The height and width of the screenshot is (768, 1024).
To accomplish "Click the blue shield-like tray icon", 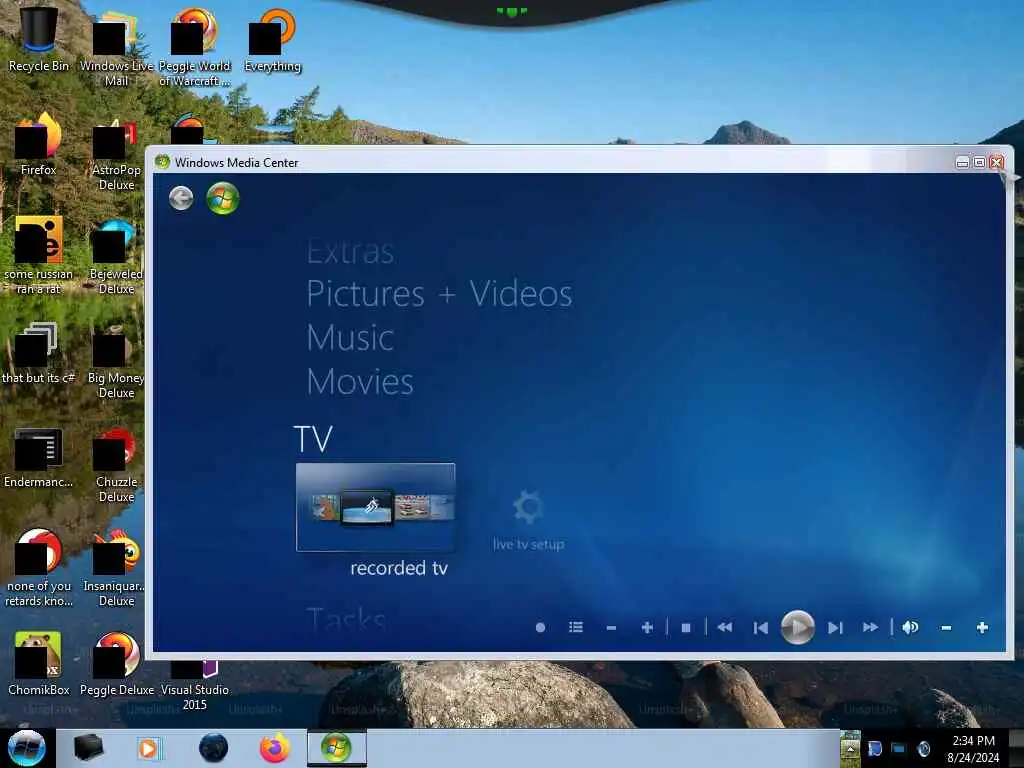I will 874,748.
